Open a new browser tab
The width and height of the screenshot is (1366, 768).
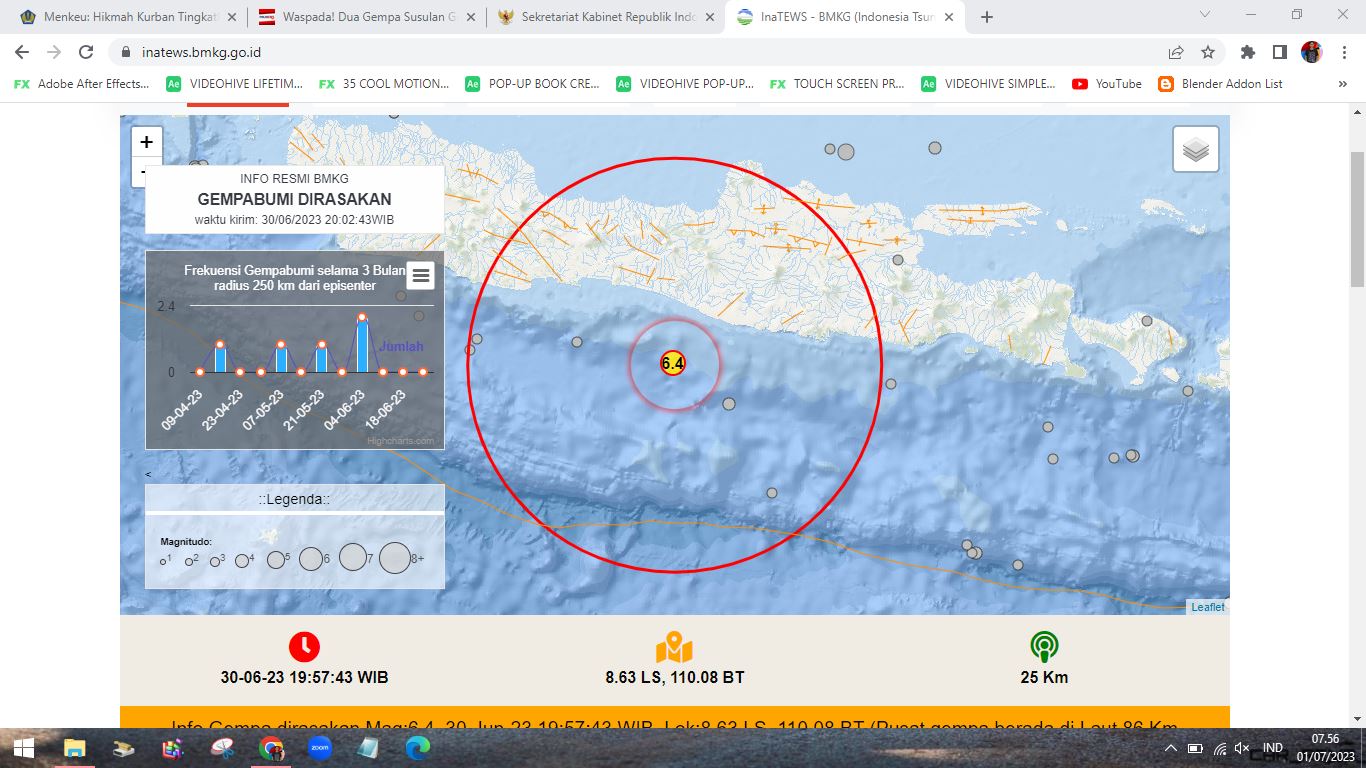click(x=987, y=17)
